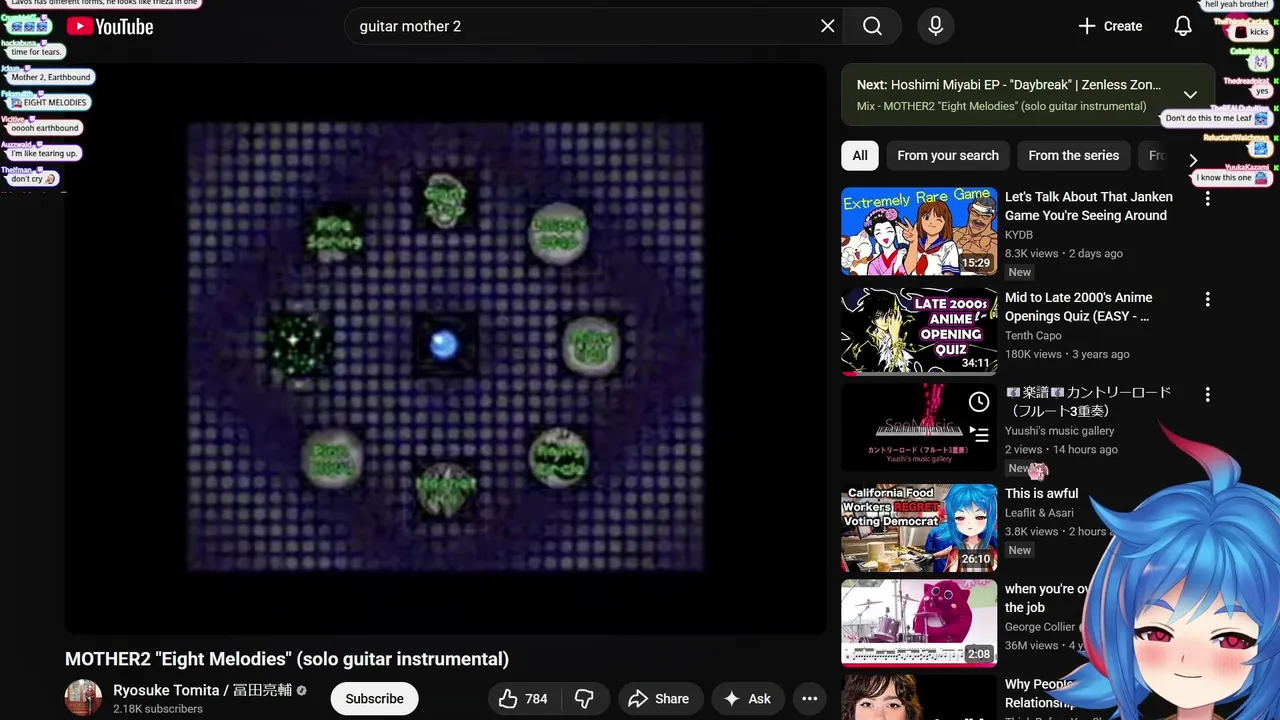Like the video with 784 likes
Viewport: 1280px width, 720px height.
[x=524, y=699]
